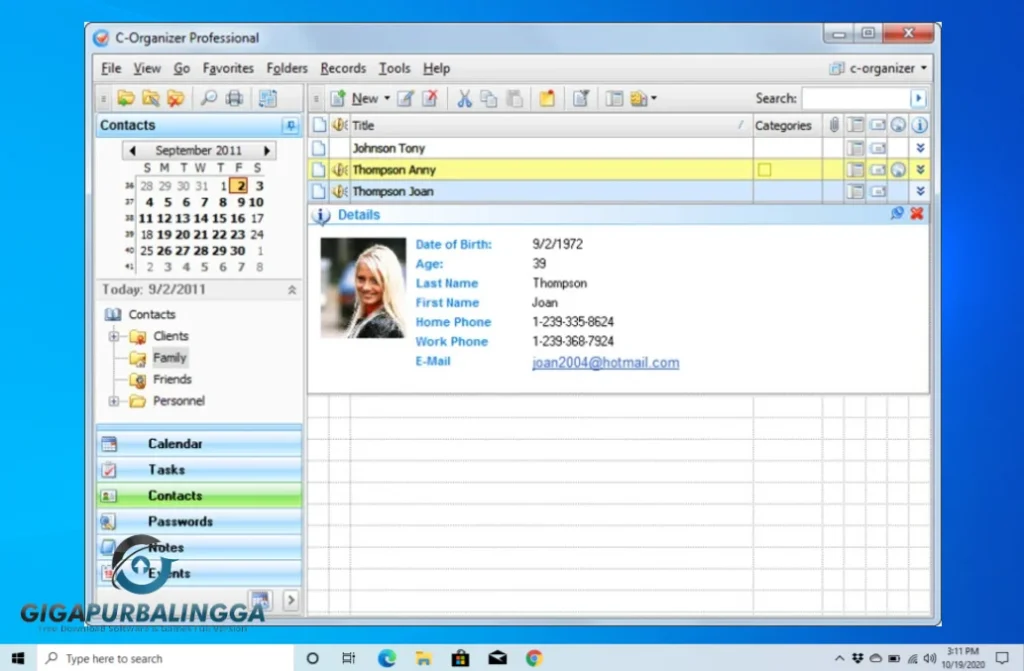Viewport: 1024px width, 671px height.
Task: Cut the selected record with the scissors icon
Action: (463, 98)
